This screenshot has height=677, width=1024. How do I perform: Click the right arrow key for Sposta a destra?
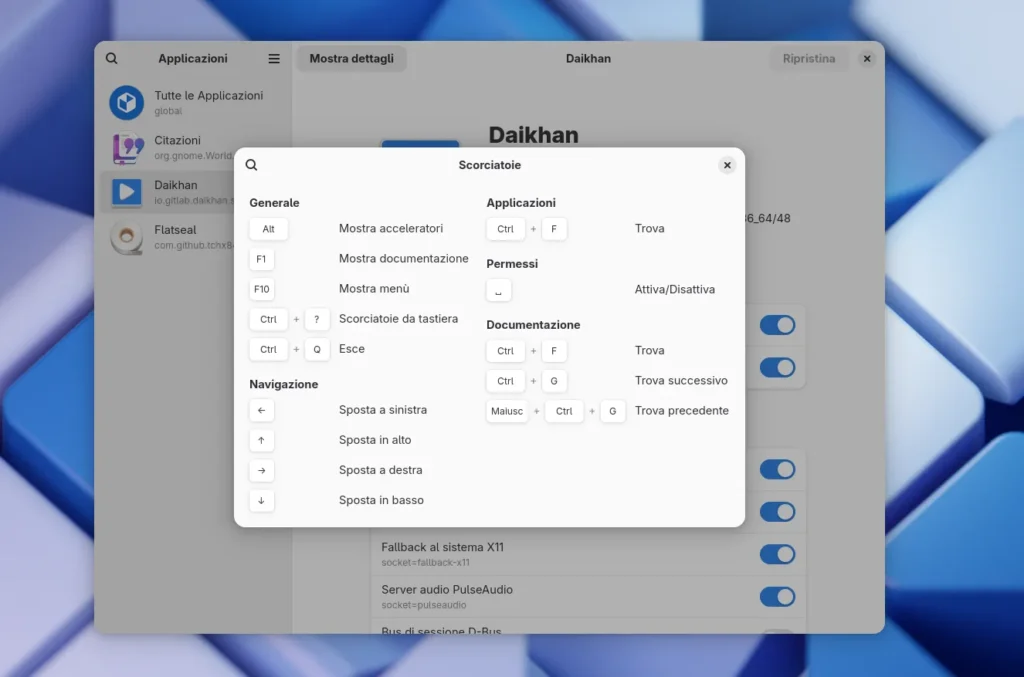tap(261, 470)
